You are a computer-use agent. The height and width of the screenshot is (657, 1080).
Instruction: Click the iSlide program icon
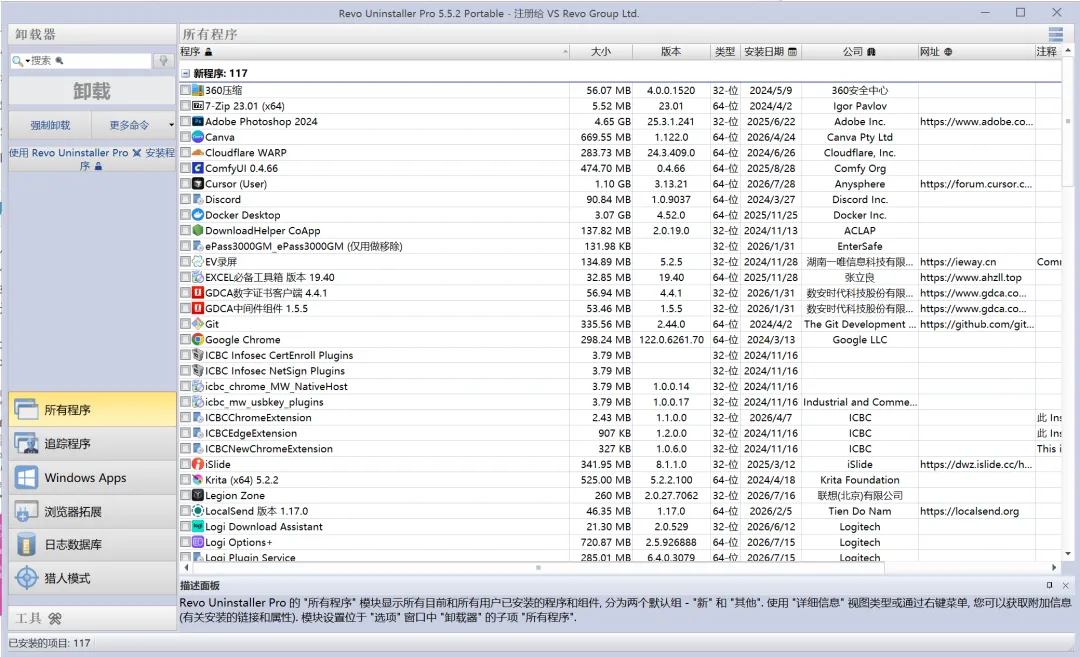point(198,464)
